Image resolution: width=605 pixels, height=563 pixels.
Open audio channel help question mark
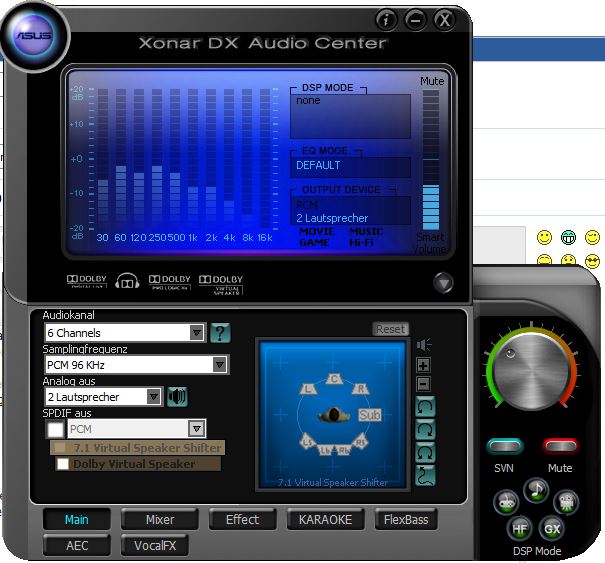coord(220,333)
